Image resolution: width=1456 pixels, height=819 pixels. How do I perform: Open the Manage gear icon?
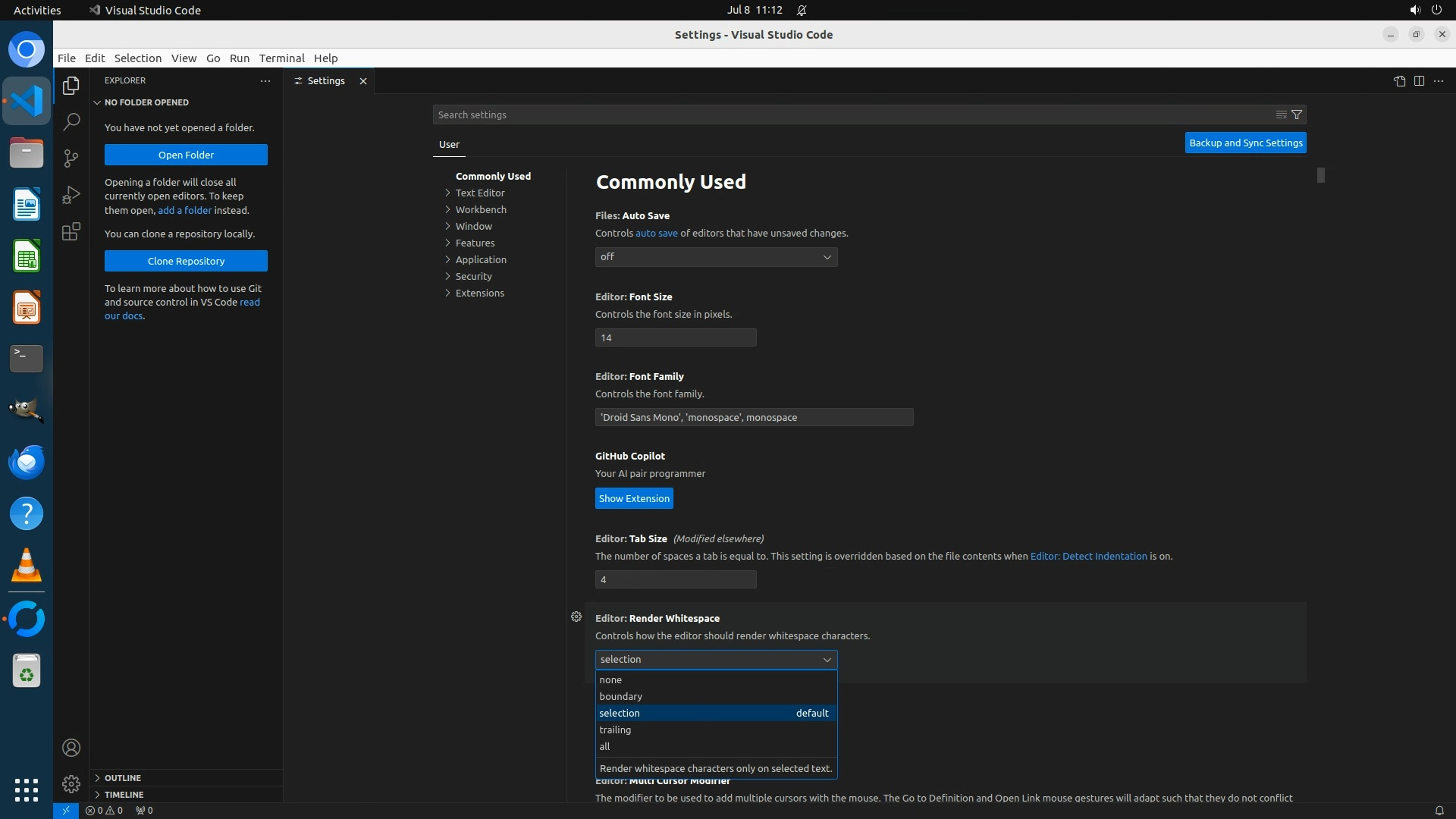tap(71, 783)
